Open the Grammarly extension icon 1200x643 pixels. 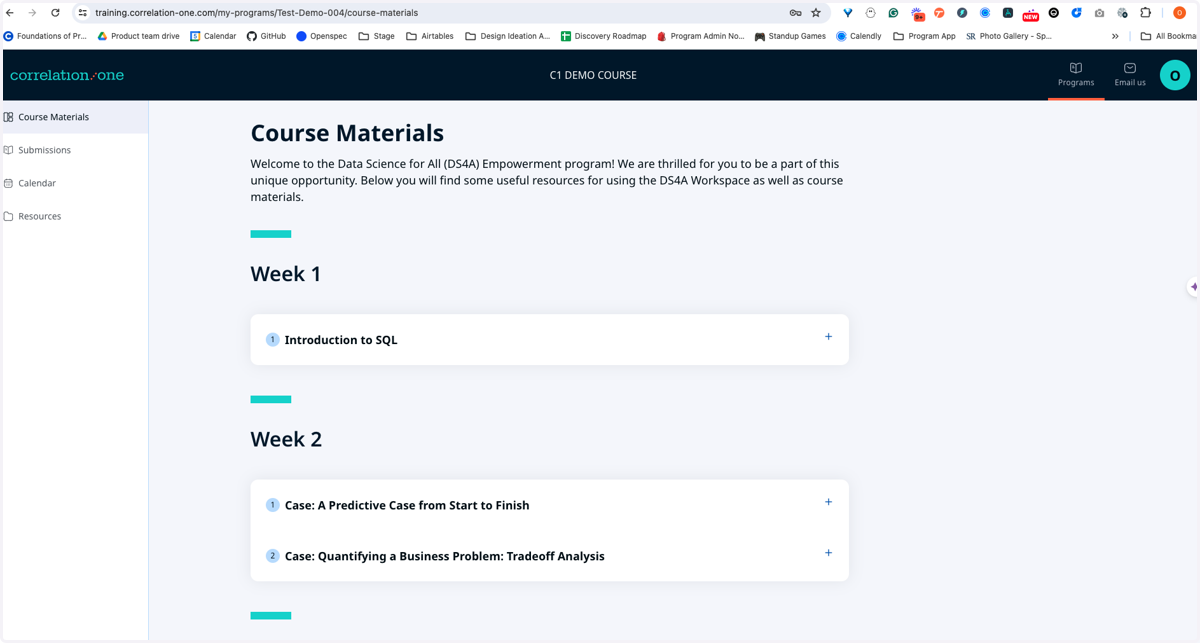click(893, 13)
